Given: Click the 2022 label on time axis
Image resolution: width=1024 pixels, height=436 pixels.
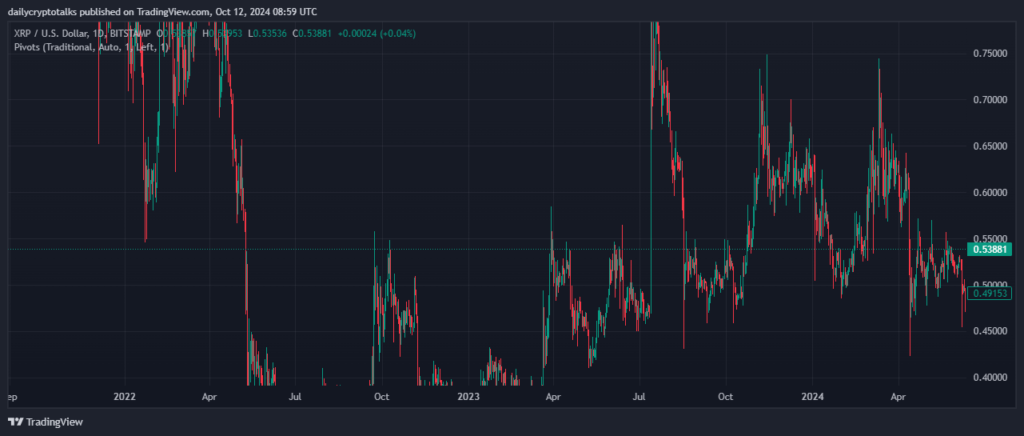Looking at the screenshot, I should click(x=123, y=396).
